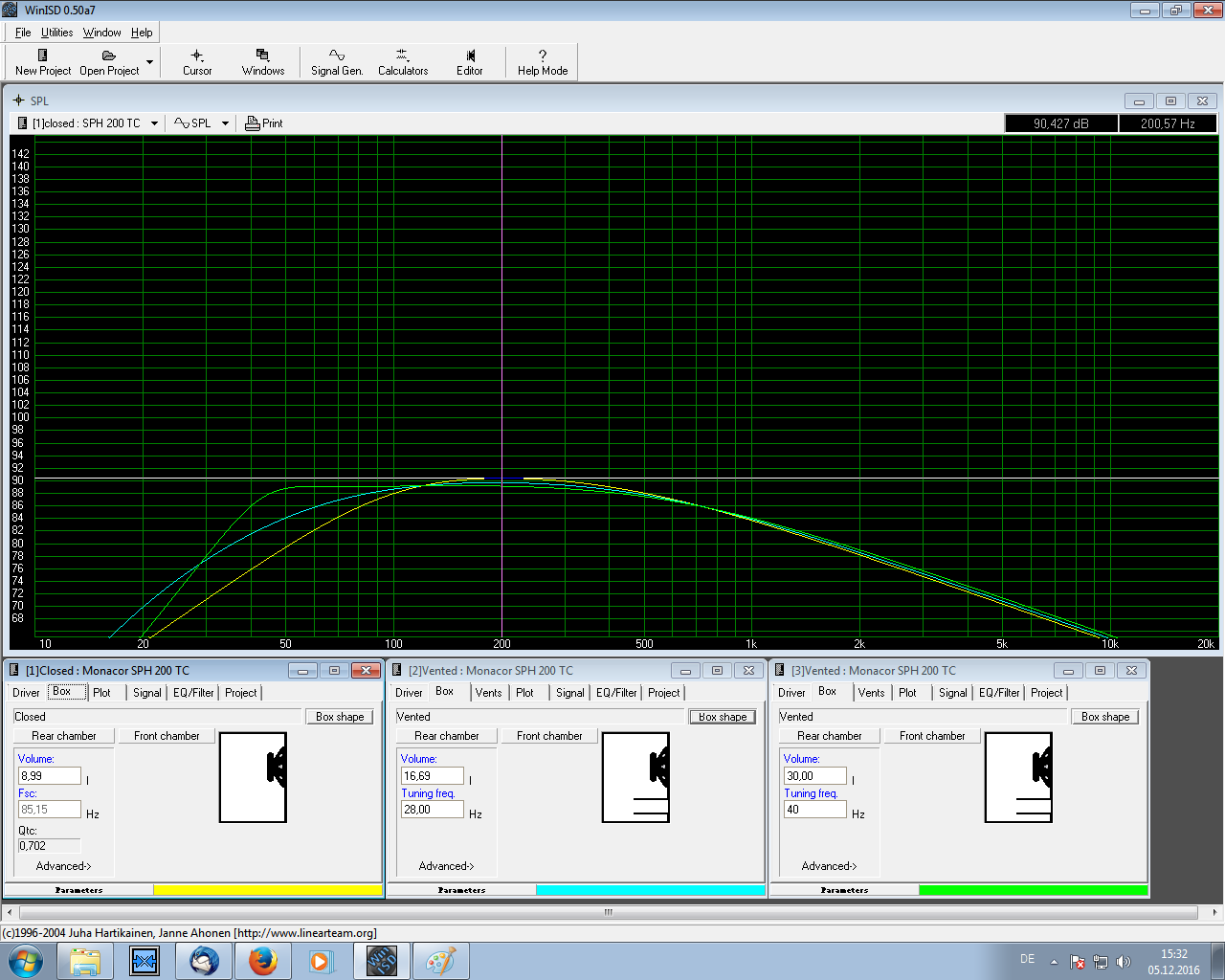This screenshot has width=1225, height=980.
Task: Print the SPL graph
Action: pyautogui.click(x=264, y=123)
